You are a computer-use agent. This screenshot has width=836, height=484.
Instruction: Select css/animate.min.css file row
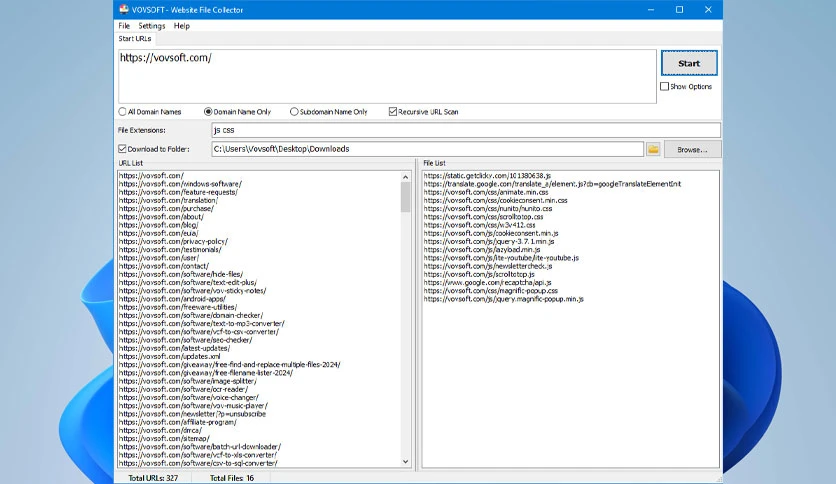[486, 192]
